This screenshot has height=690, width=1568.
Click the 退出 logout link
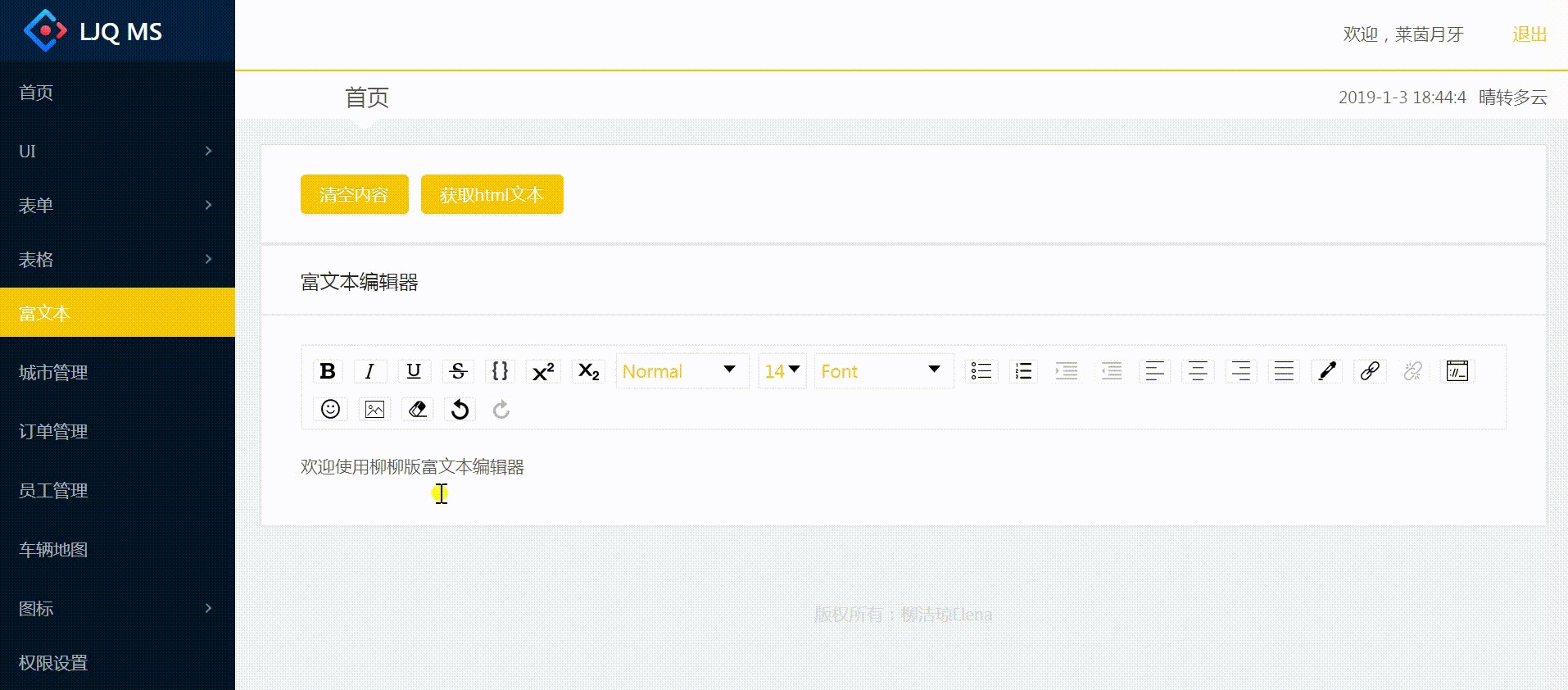tap(1529, 34)
